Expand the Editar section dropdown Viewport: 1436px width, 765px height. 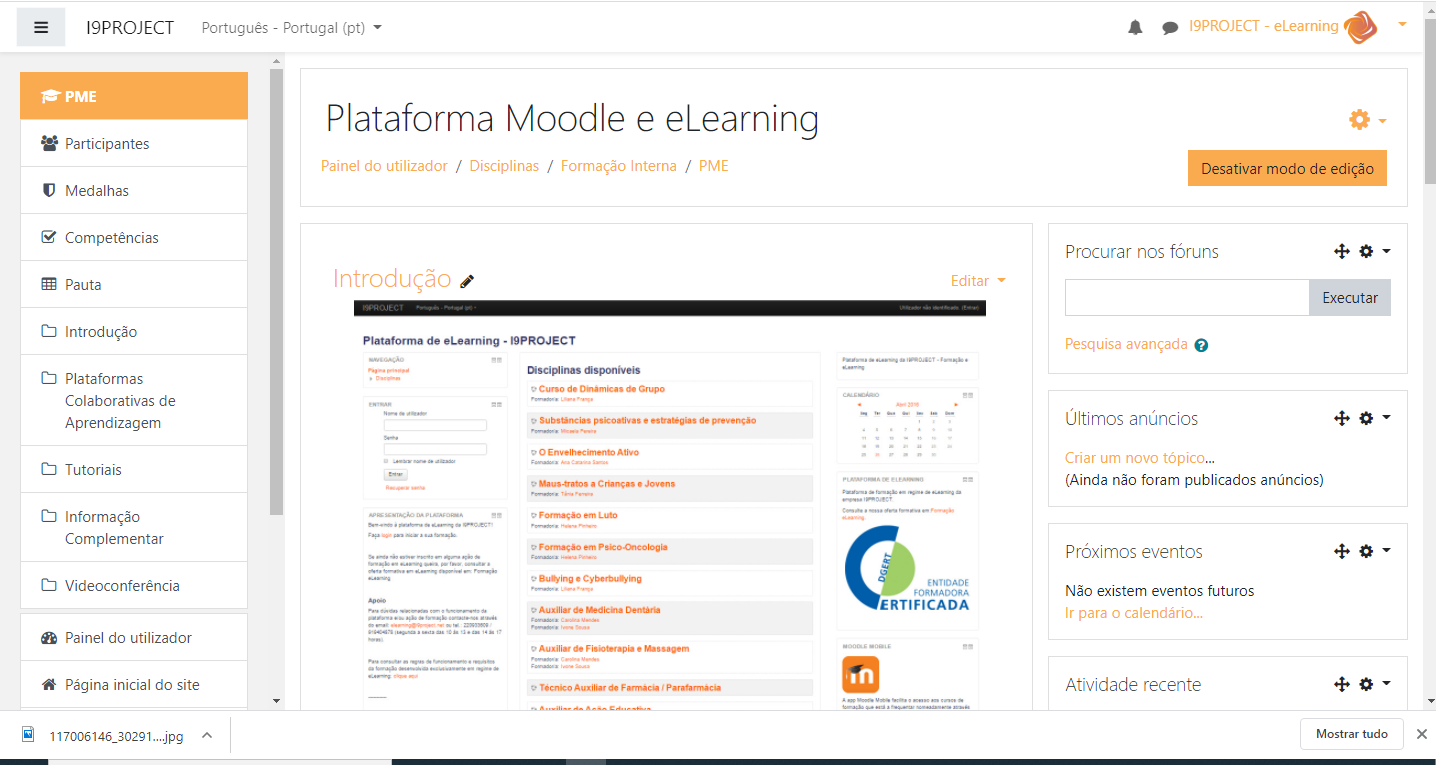coord(978,281)
